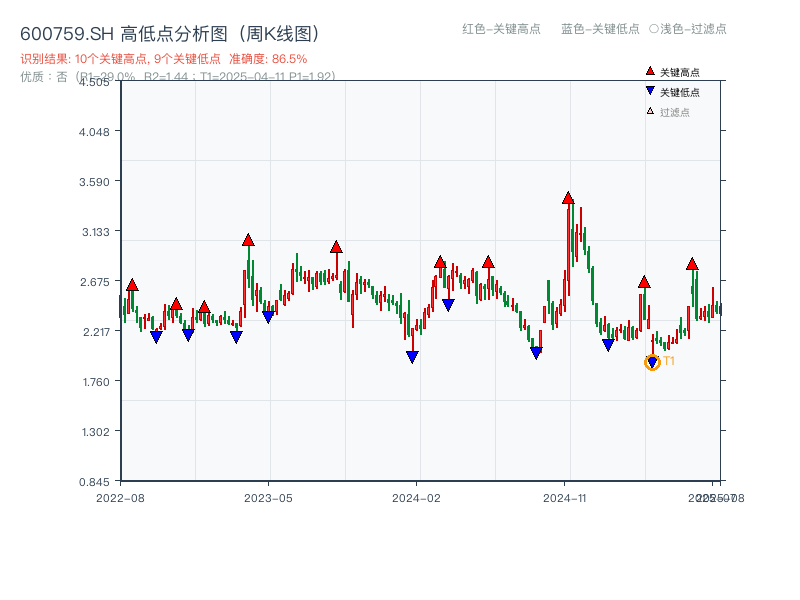This screenshot has width=800, height=600.
Task: Click the blue key-low triangle near 2024-02
Action: tap(412, 356)
